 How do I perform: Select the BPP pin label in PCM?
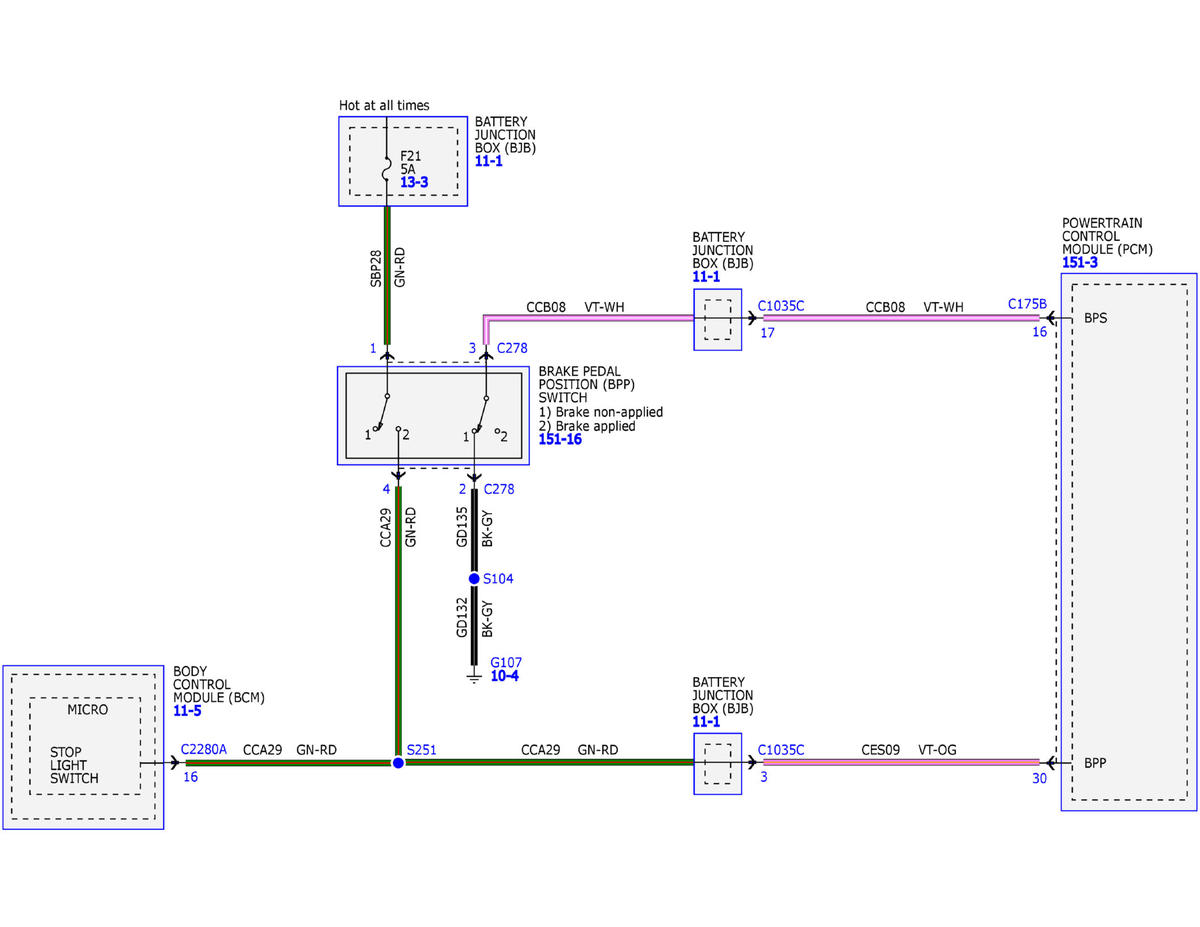point(1096,763)
